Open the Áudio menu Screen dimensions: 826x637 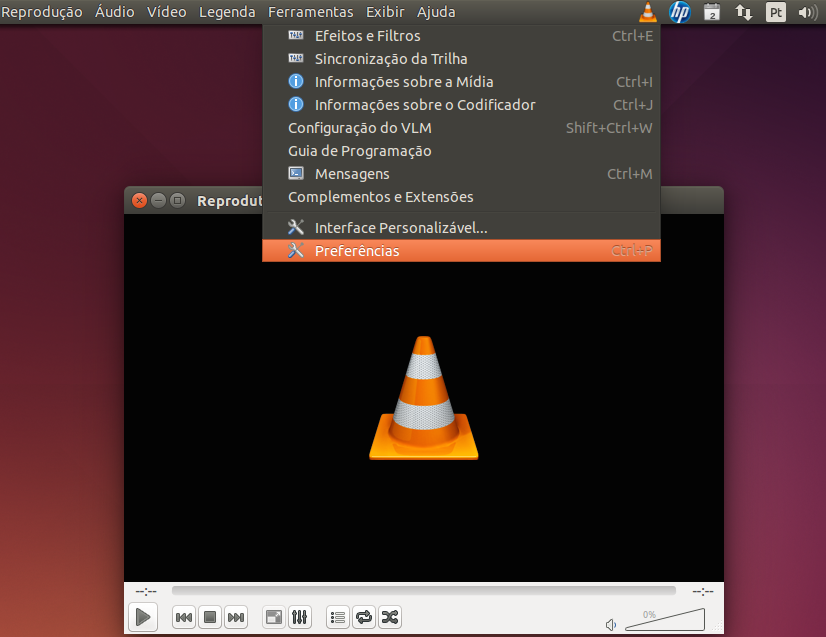(x=114, y=12)
